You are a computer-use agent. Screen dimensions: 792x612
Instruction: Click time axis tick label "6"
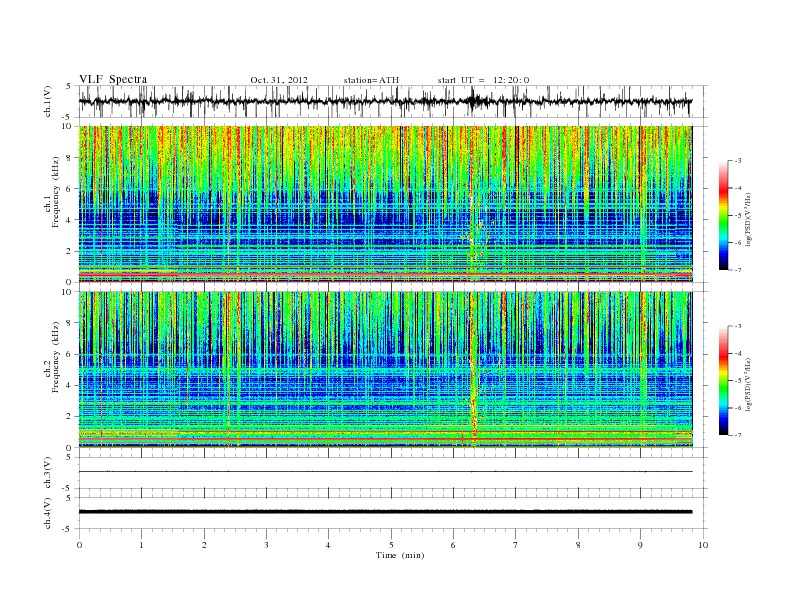pos(453,545)
